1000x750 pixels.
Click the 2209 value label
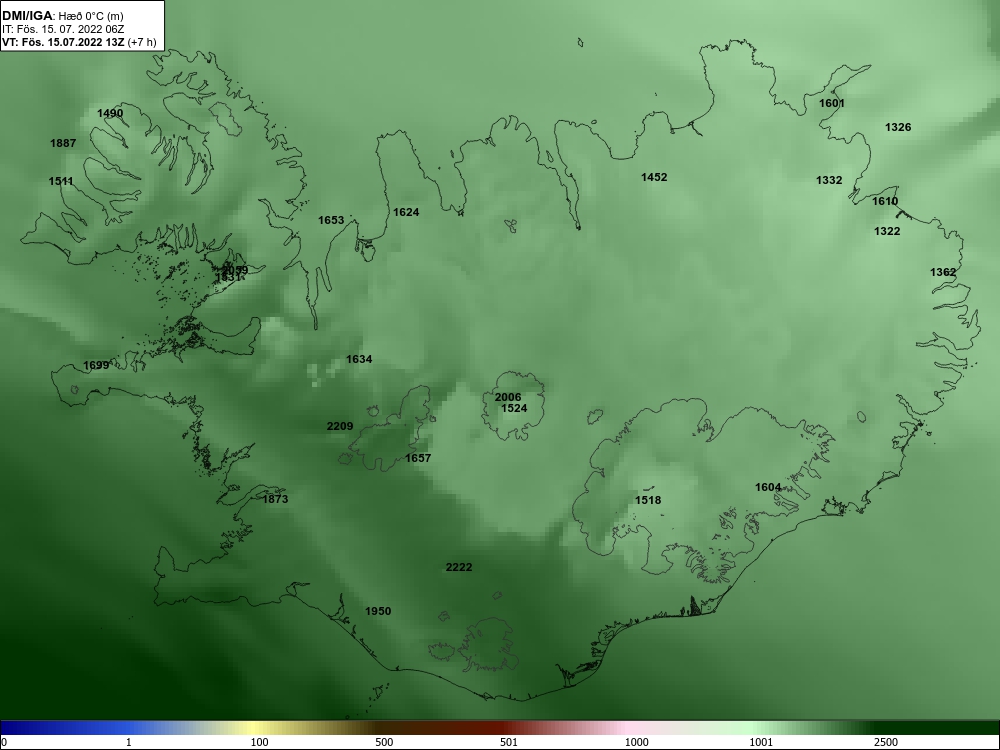(340, 426)
